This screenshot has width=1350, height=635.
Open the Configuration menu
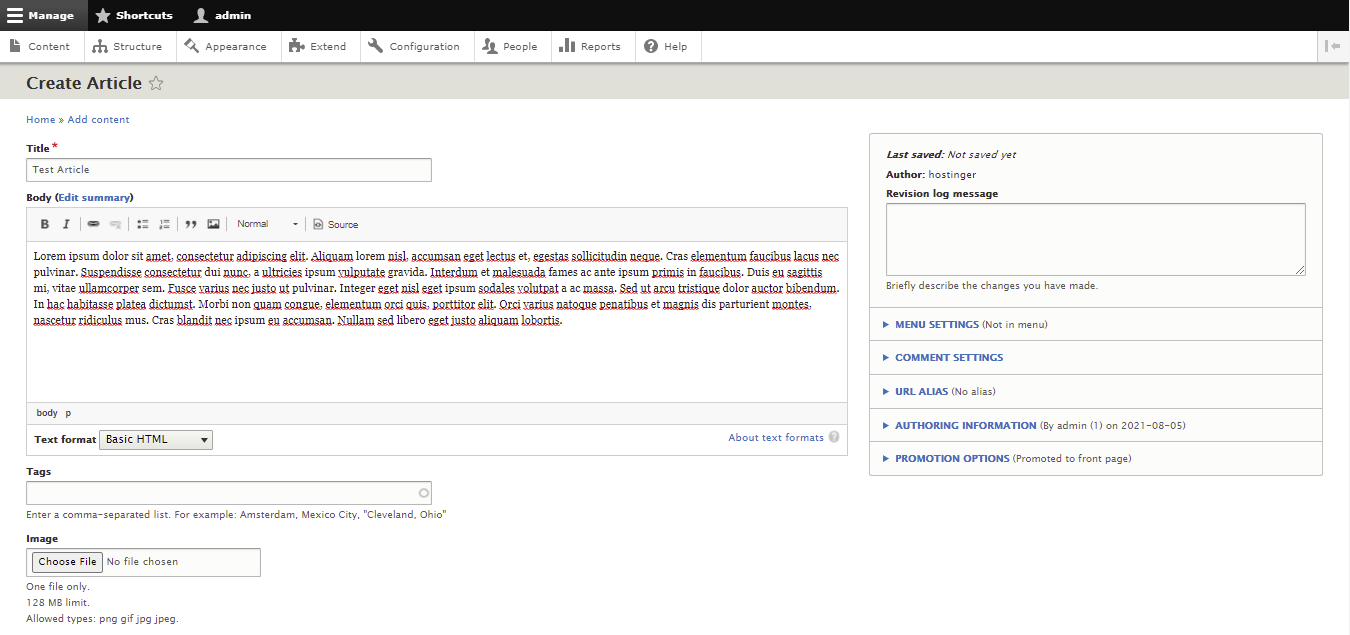(x=414, y=47)
